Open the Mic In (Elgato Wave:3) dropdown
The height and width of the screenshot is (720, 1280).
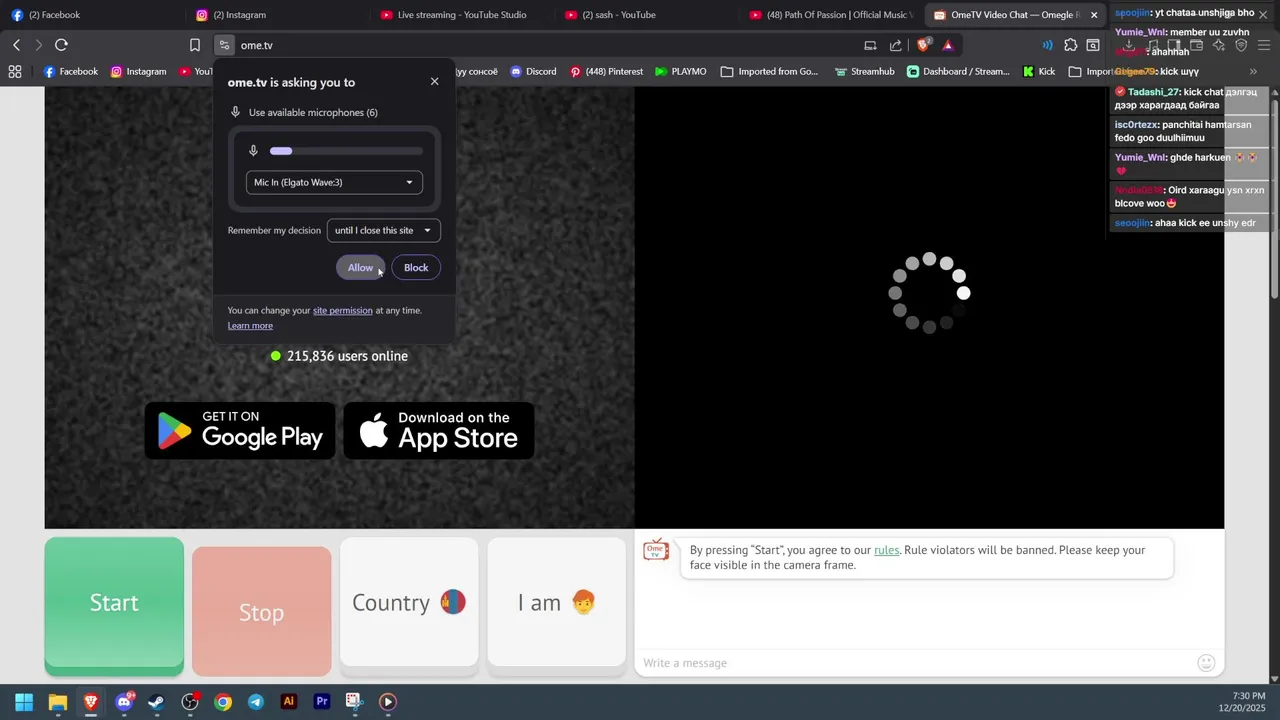pos(334,182)
